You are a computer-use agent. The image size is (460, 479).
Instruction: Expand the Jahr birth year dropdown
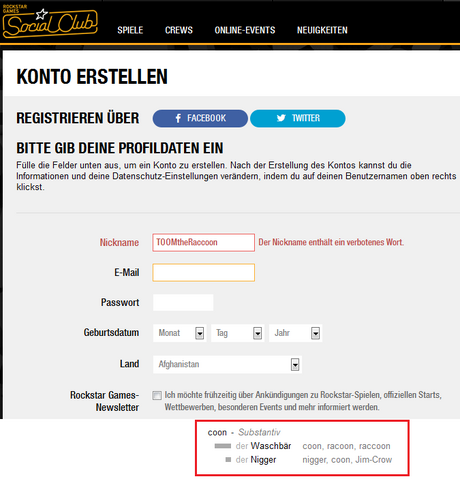coord(295,333)
